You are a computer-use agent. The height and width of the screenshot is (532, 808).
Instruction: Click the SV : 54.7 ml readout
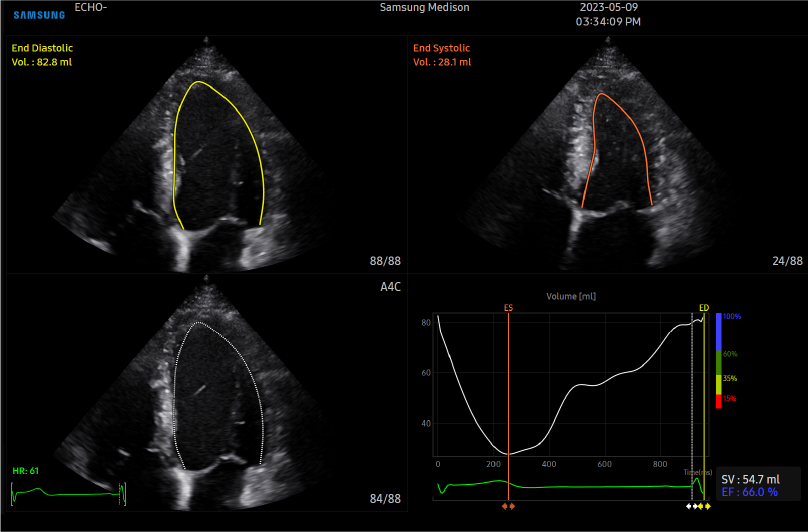coord(750,479)
